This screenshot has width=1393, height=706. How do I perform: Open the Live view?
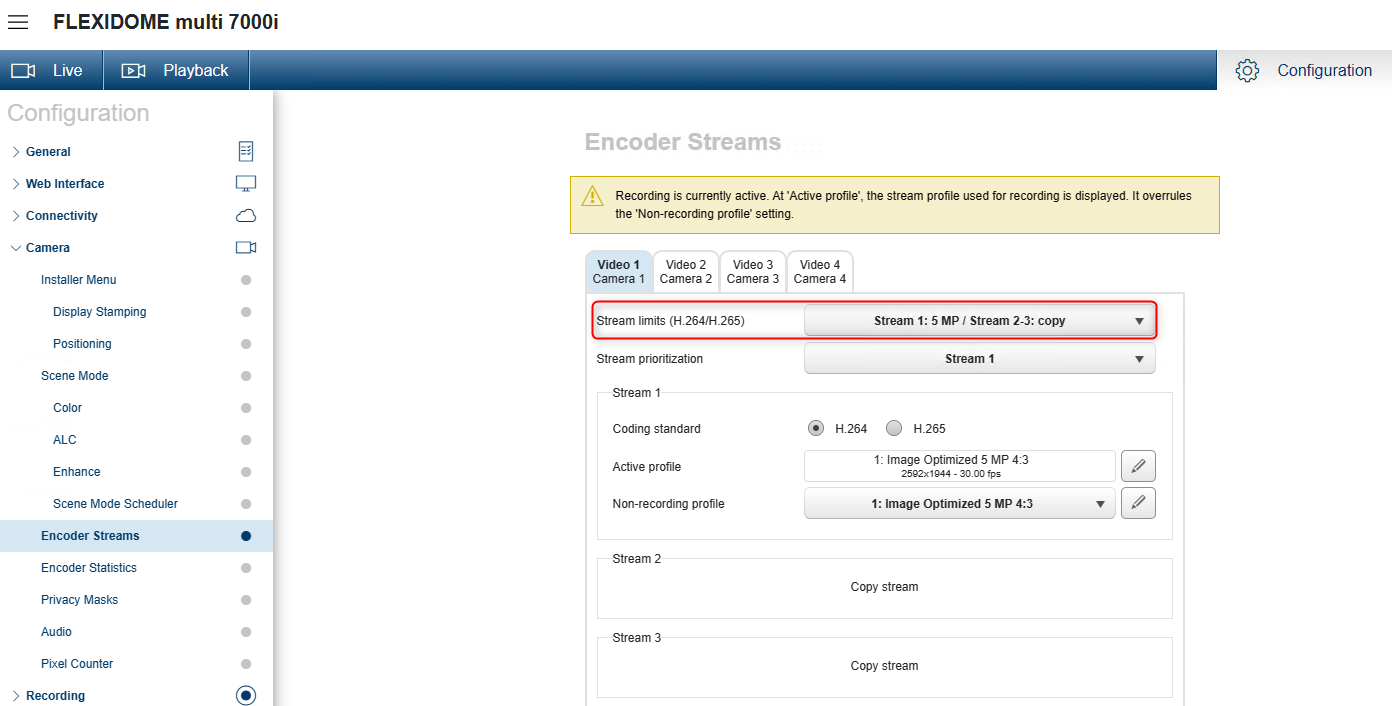[50, 71]
